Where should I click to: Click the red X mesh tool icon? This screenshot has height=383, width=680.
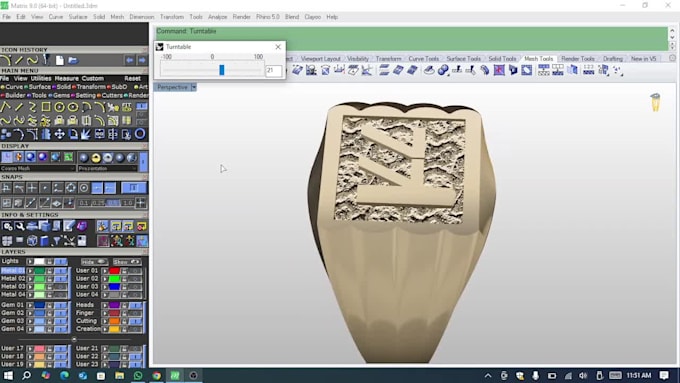[499, 70]
